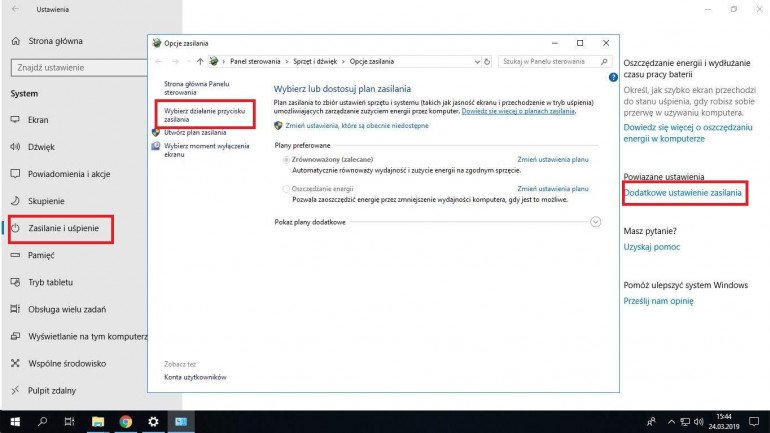This screenshot has height=433, width=770.
Task: Click Dodatkowe ustawienie zasilania link
Action: coord(683,193)
